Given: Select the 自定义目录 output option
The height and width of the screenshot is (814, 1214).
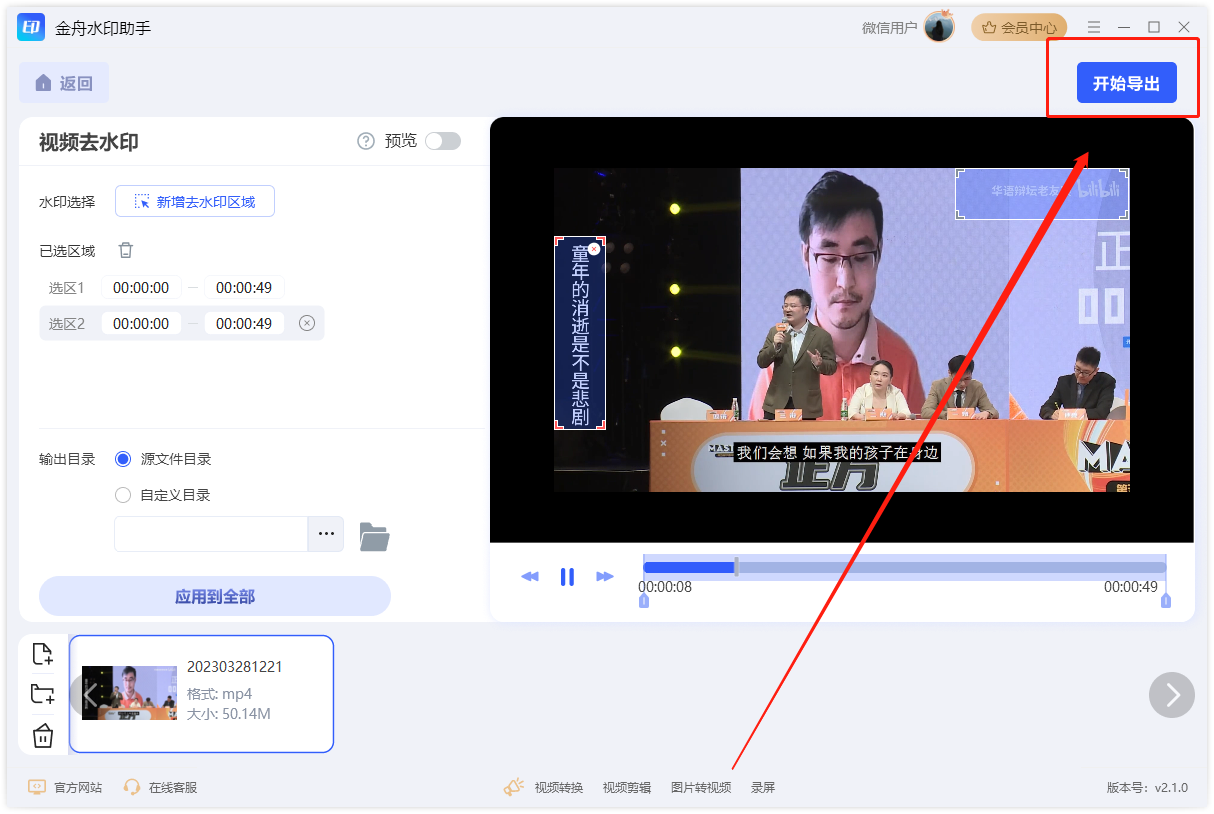Looking at the screenshot, I should coord(122,494).
